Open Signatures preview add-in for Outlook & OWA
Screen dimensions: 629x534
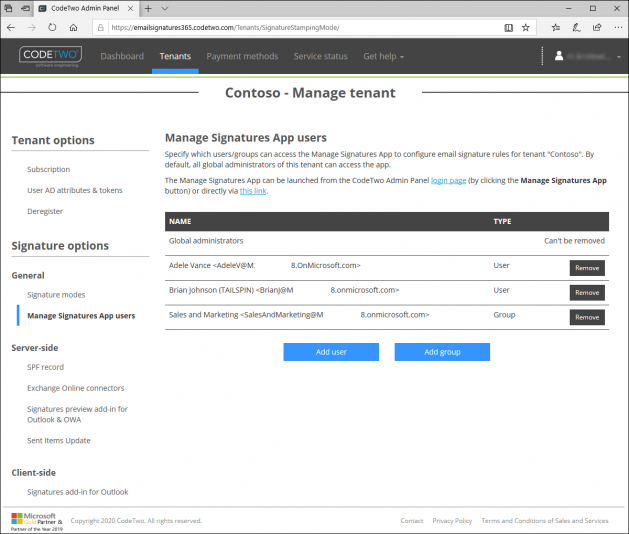(x=77, y=414)
